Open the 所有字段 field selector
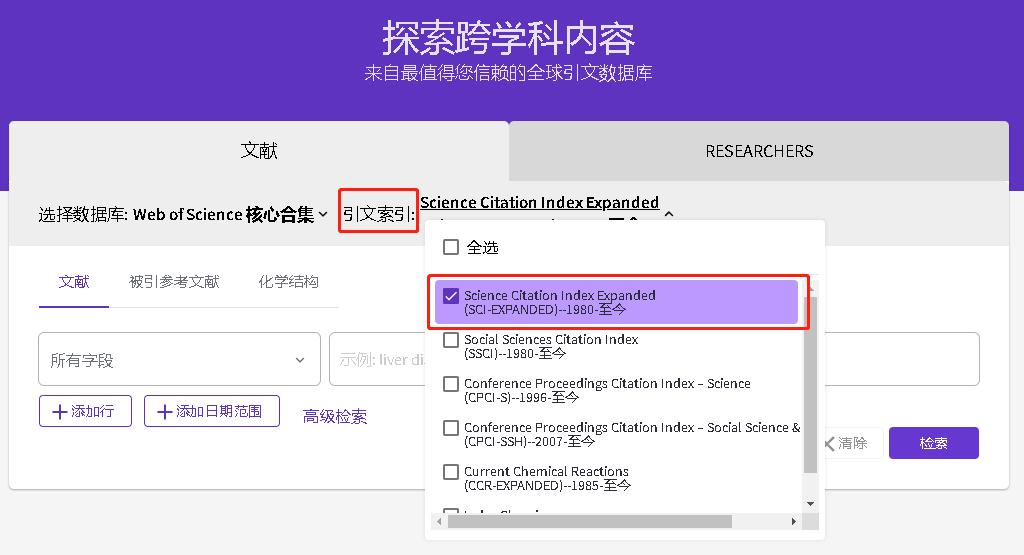This screenshot has width=1024, height=555. pos(180,359)
